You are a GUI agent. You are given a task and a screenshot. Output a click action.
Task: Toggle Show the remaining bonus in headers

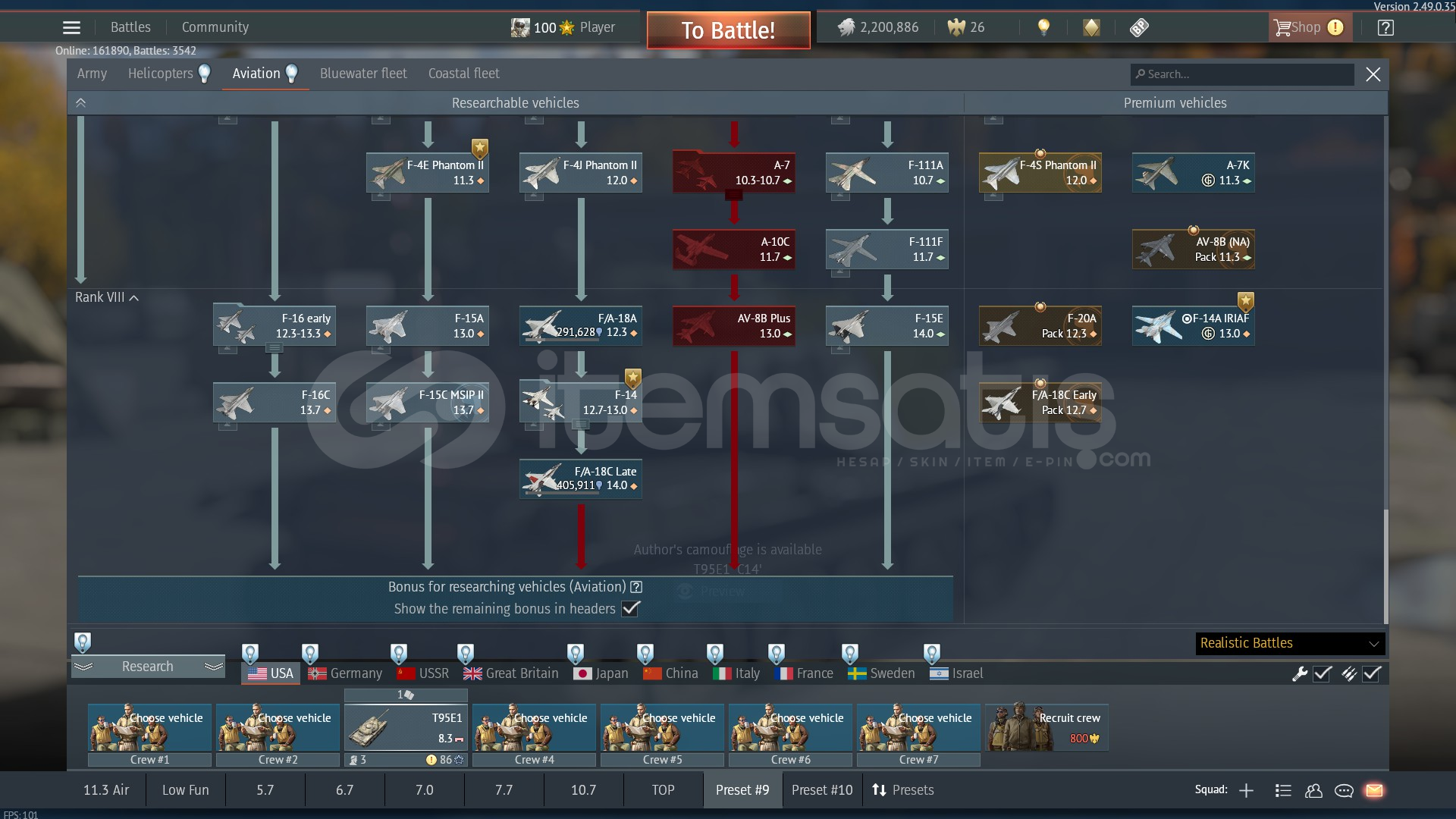[x=630, y=608]
